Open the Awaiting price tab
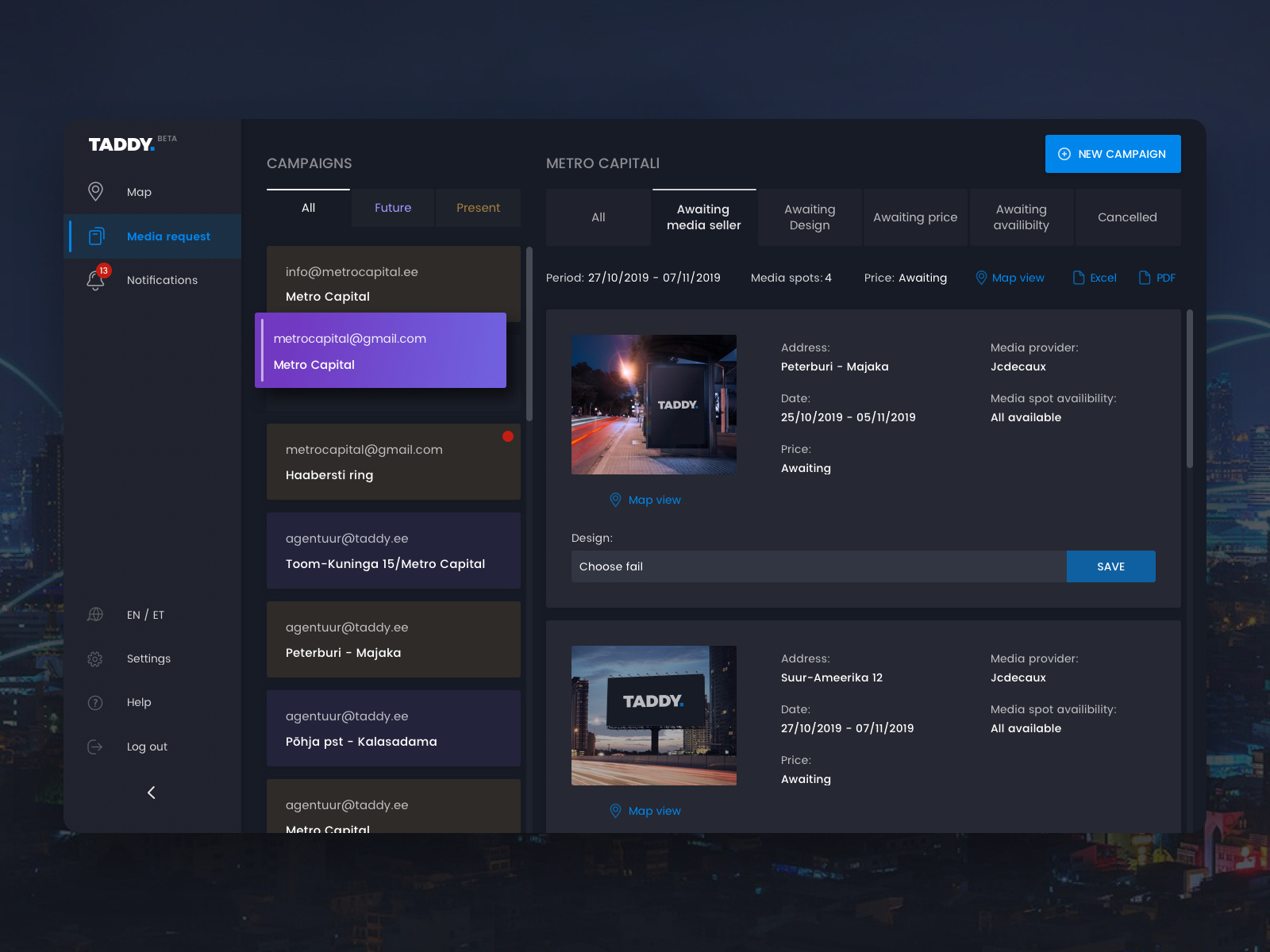1270x952 pixels. click(x=915, y=217)
